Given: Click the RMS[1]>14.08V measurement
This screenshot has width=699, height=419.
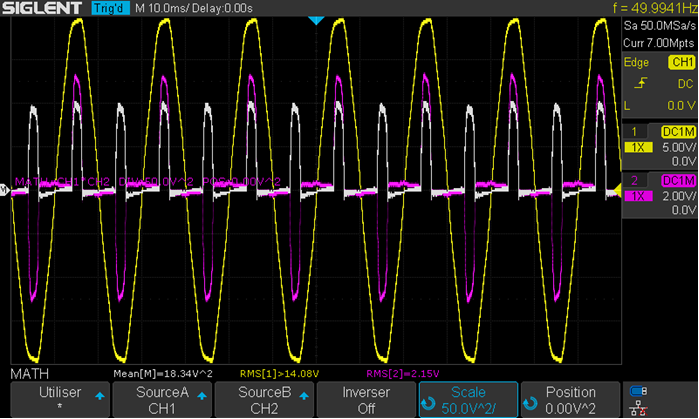Looking at the screenshot, I should pos(280,374).
